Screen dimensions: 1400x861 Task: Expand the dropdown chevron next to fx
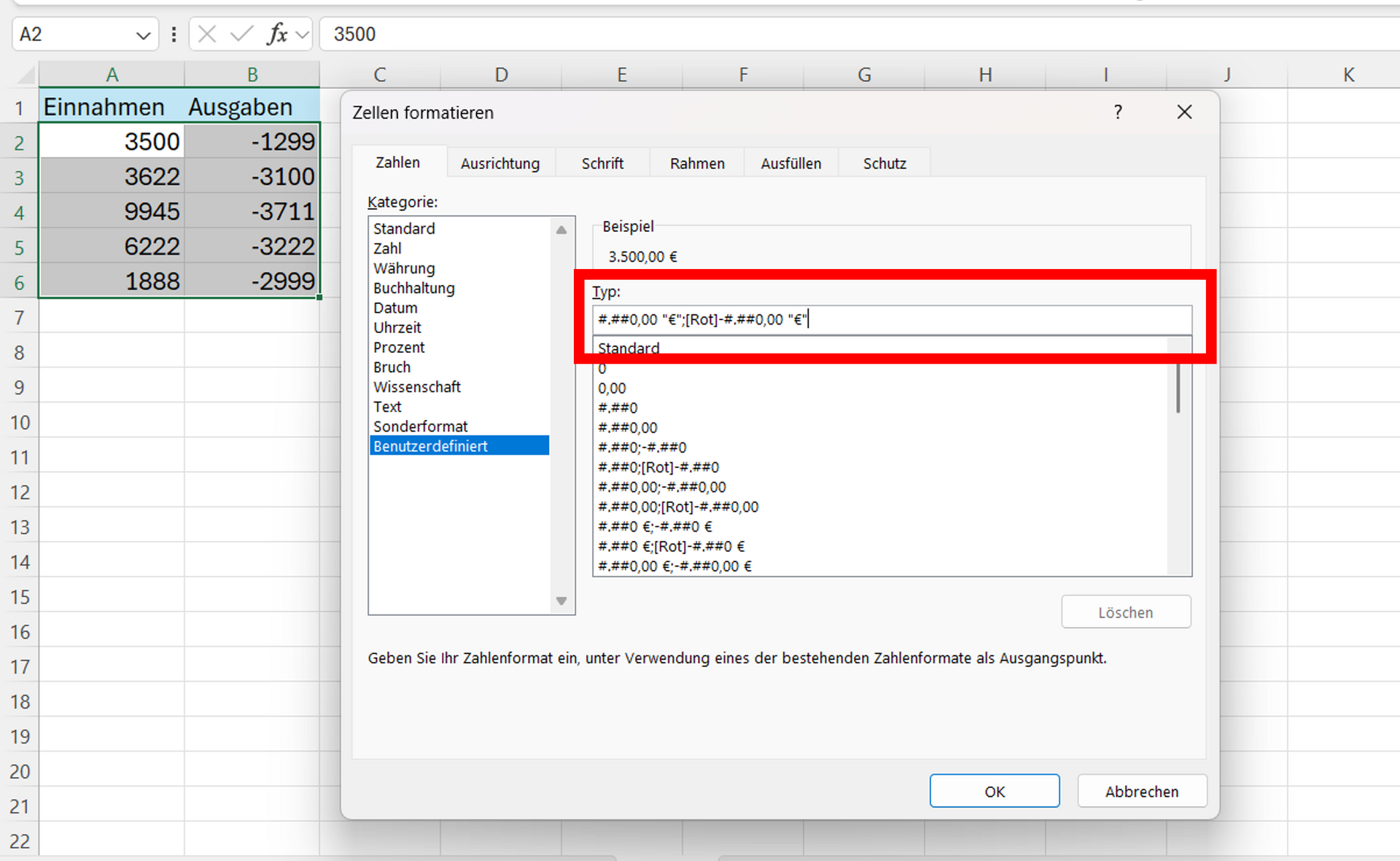[303, 34]
